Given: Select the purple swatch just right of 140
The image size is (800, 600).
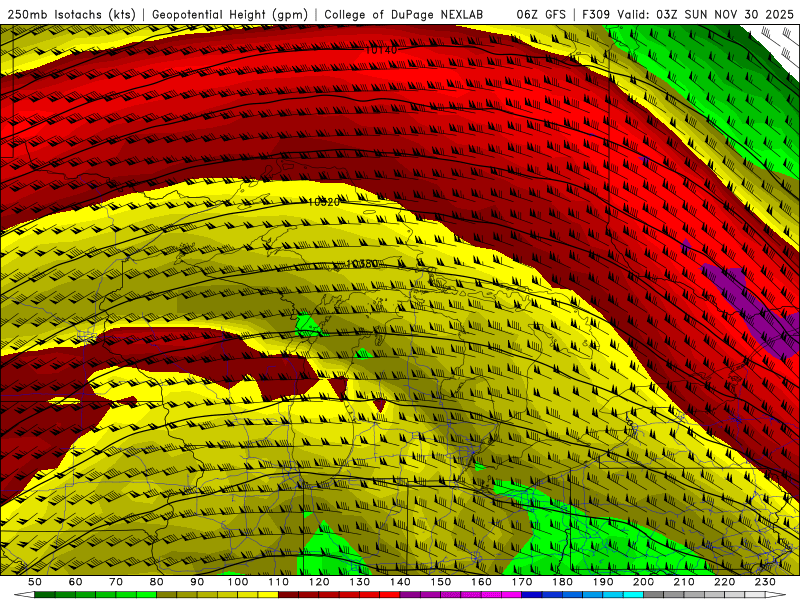Looking at the screenshot, I should [x=410, y=595].
